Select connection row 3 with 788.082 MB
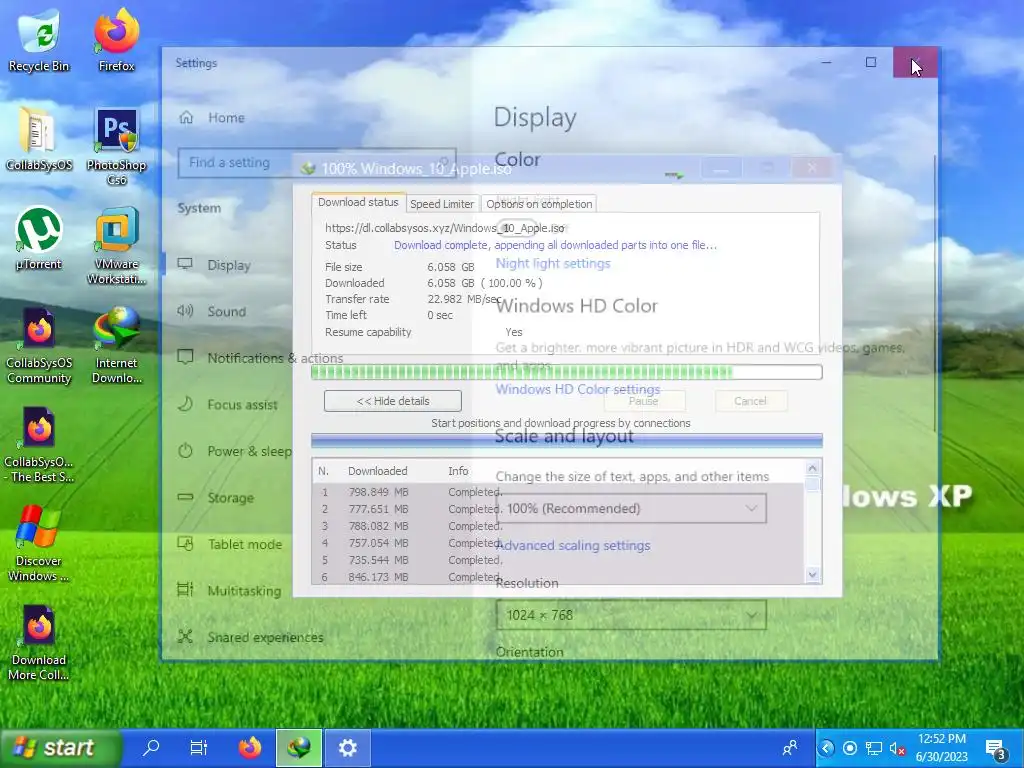Screen dimensions: 1024x768 click(558, 526)
